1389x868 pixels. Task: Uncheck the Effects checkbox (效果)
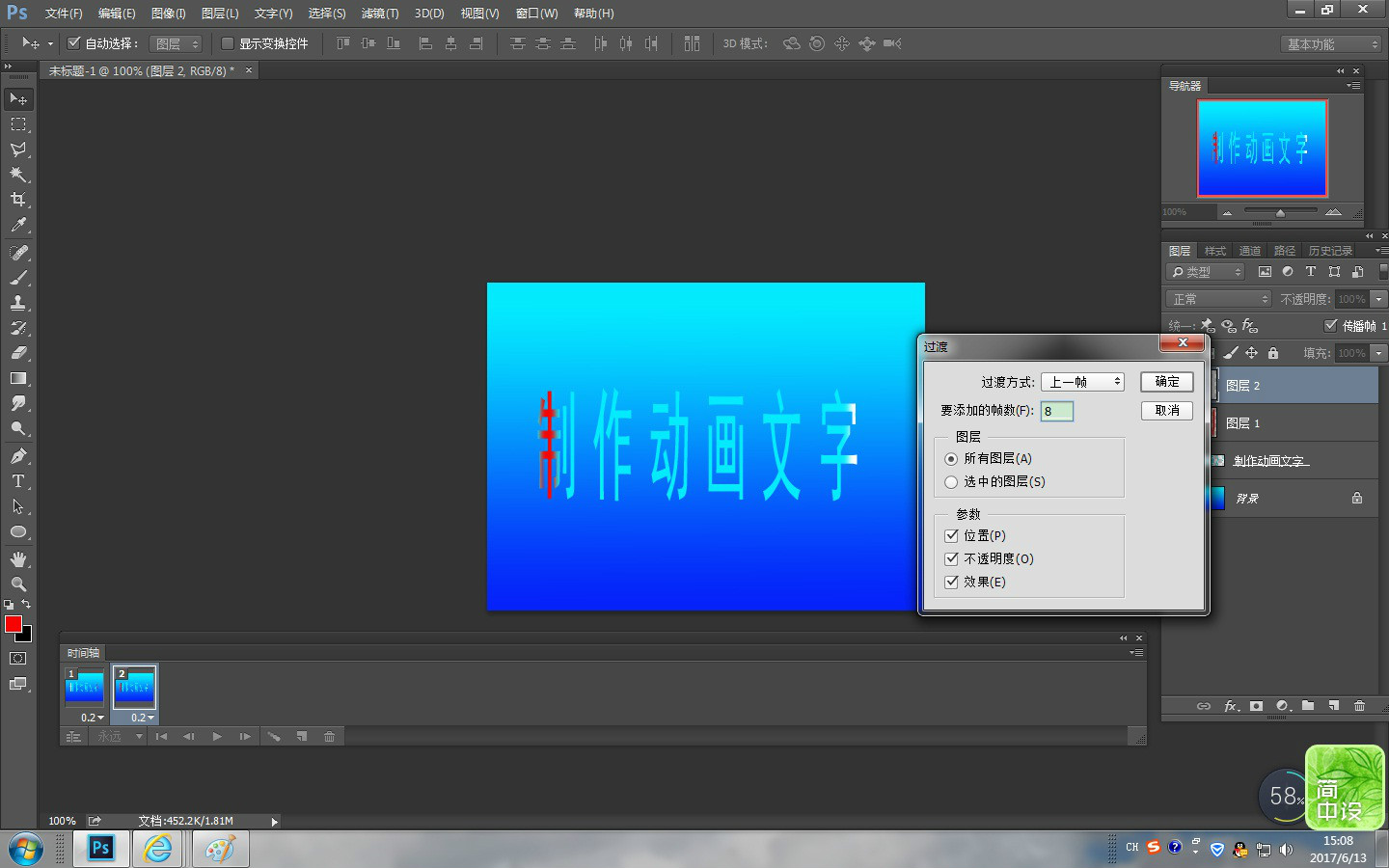pos(952,582)
